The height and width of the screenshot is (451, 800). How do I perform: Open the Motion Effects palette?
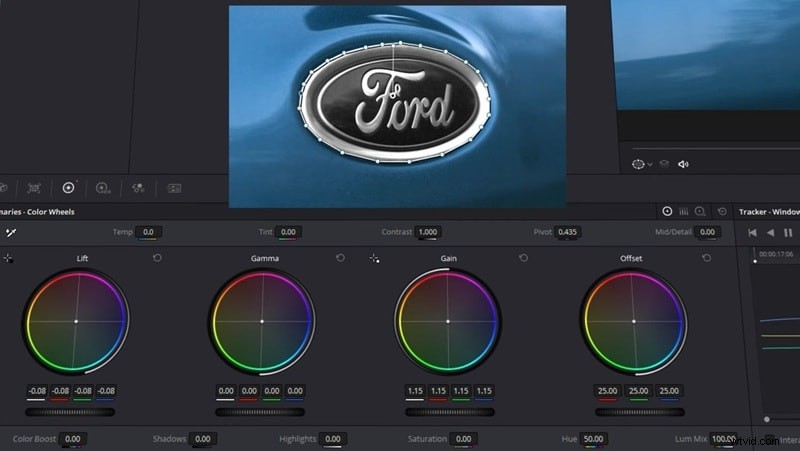coord(174,188)
